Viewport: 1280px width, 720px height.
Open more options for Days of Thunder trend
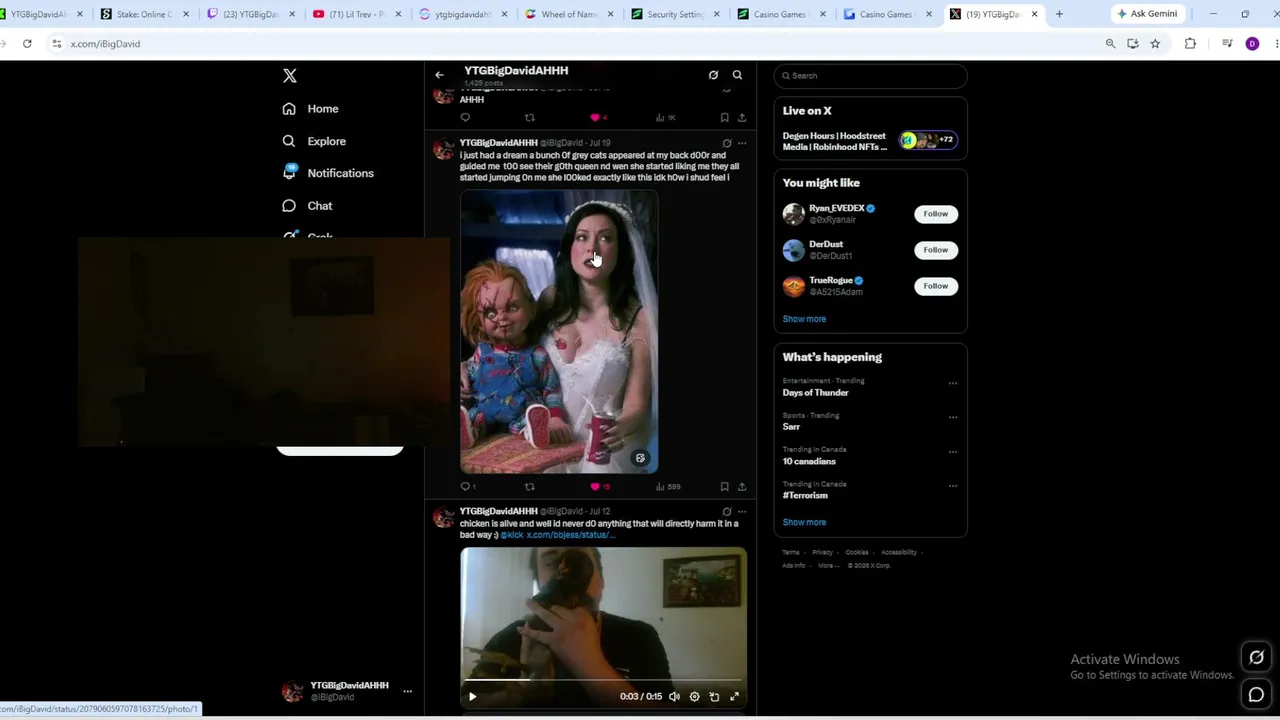(953, 383)
